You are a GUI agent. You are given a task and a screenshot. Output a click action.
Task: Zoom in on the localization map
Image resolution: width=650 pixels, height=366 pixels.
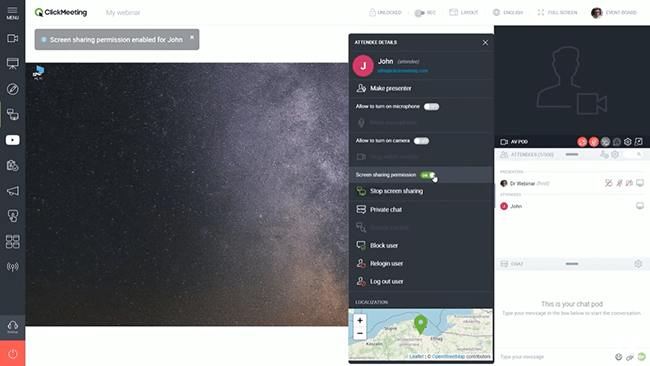click(360, 320)
